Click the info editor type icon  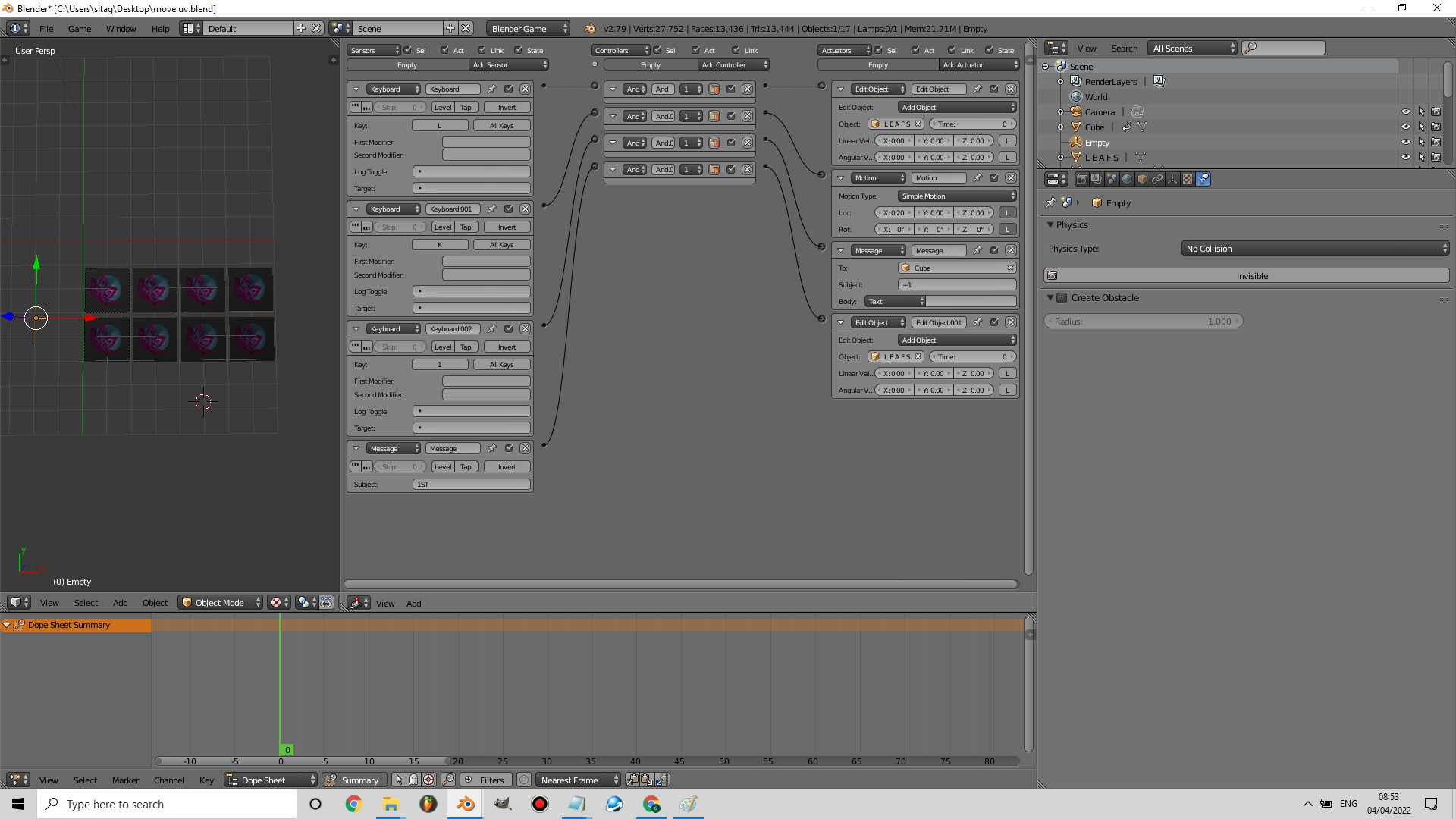[18, 28]
